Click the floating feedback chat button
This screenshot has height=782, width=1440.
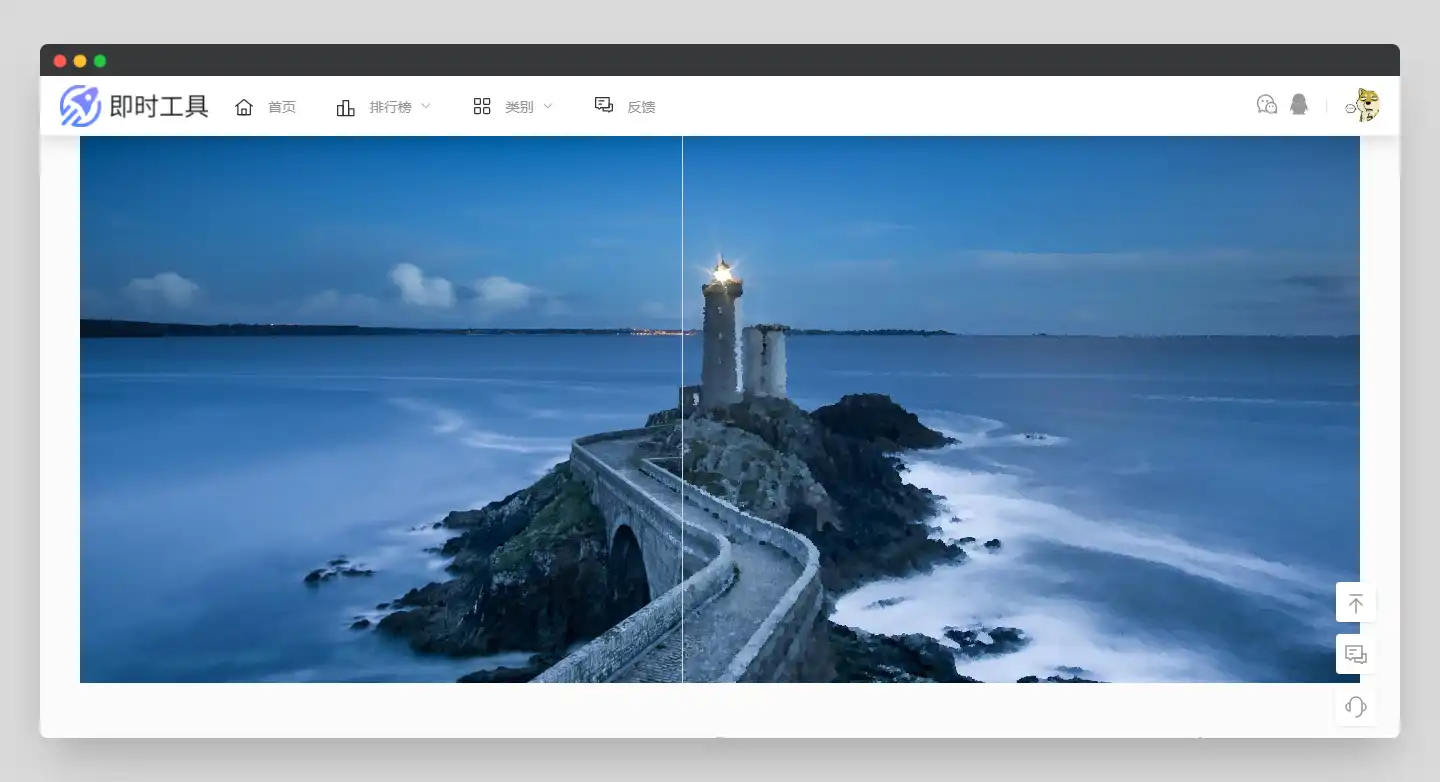coord(1356,655)
